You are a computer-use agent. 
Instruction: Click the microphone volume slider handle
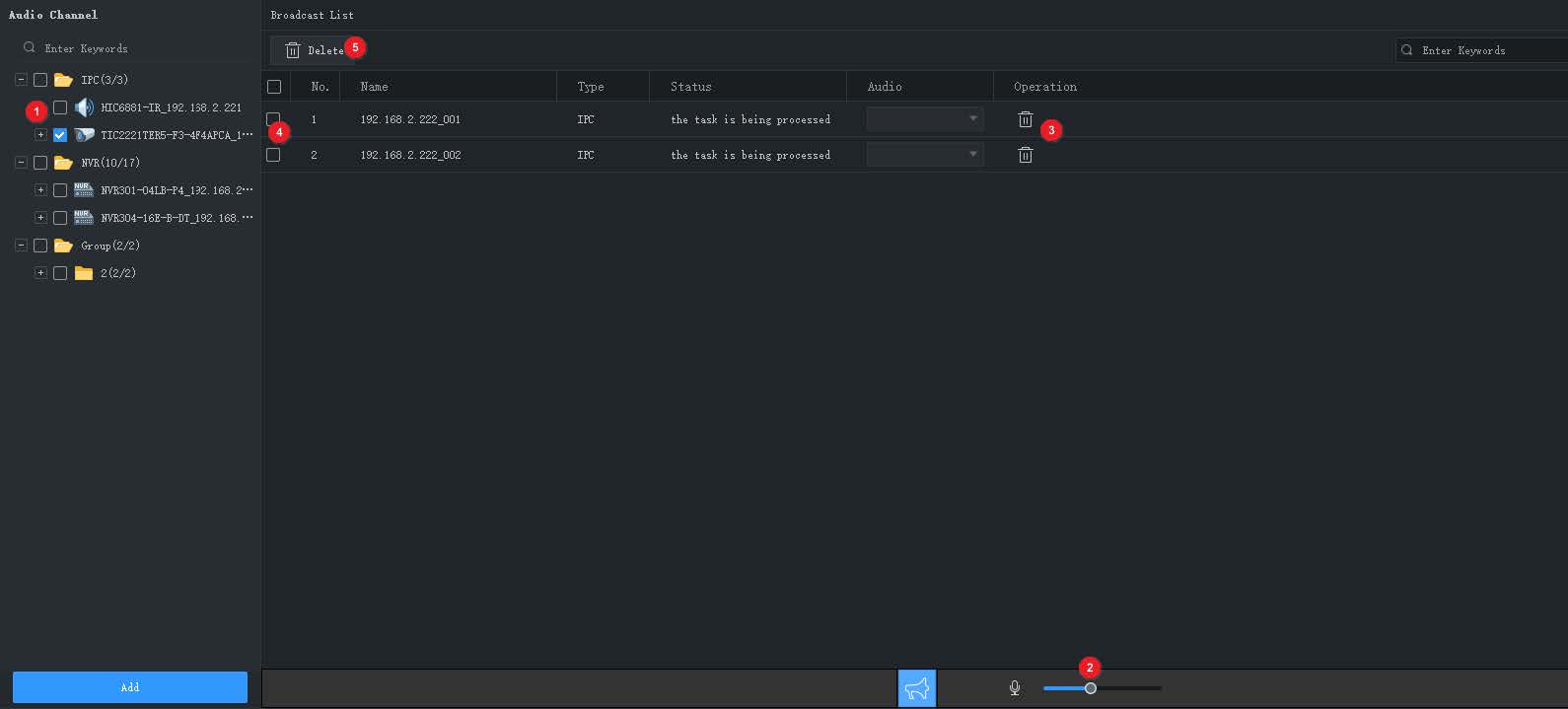pos(1091,688)
